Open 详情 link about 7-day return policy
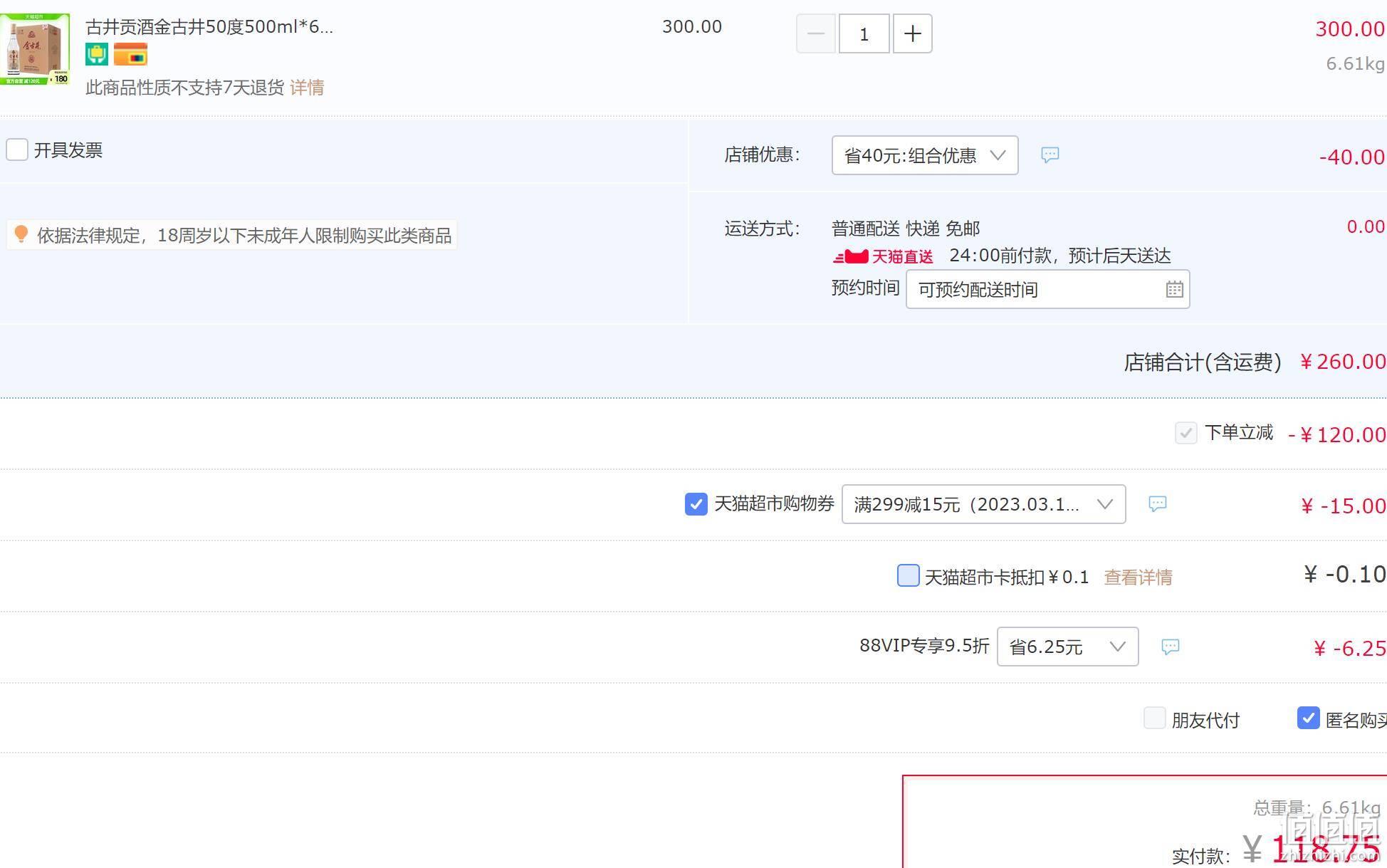This screenshot has width=1387, height=868. point(307,88)
